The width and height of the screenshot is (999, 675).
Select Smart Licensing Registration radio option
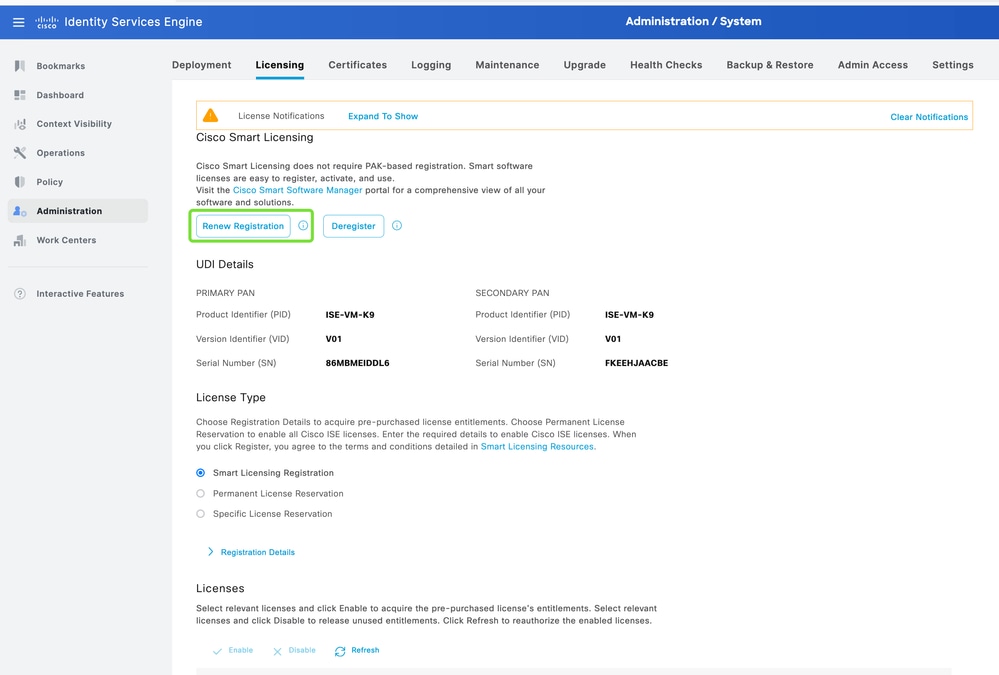point(201,473)
